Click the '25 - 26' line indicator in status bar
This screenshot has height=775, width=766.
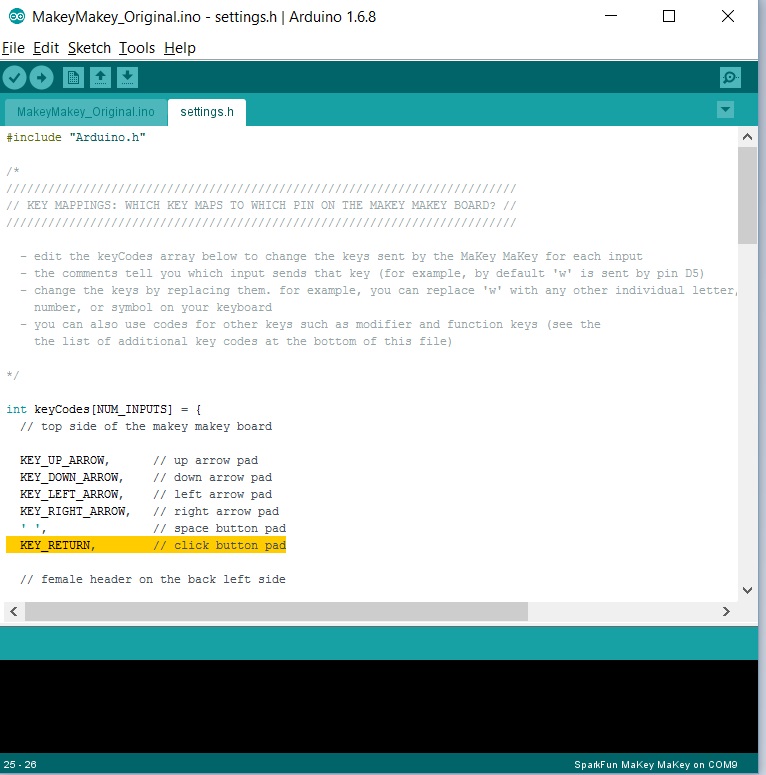point(20,764)
